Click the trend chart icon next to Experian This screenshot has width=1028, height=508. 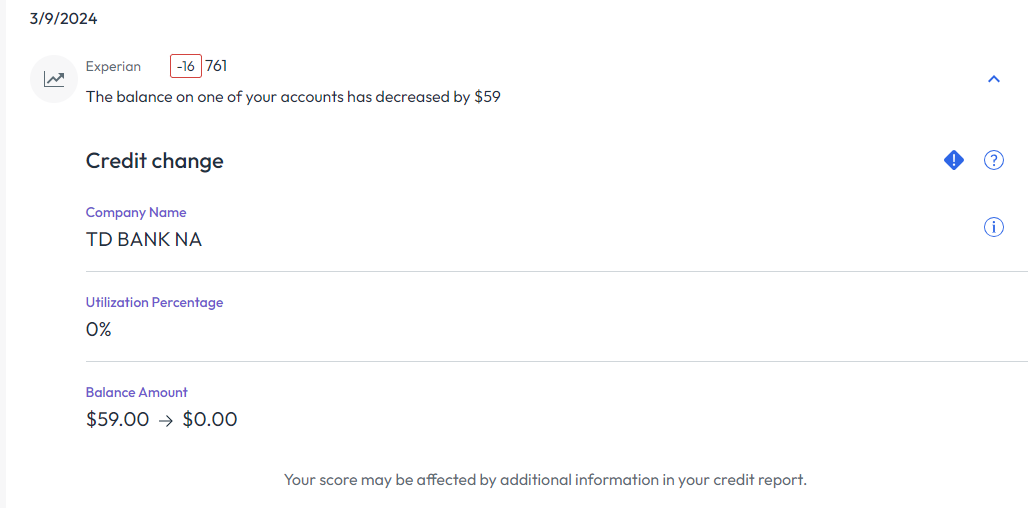[x=54, y=79]
